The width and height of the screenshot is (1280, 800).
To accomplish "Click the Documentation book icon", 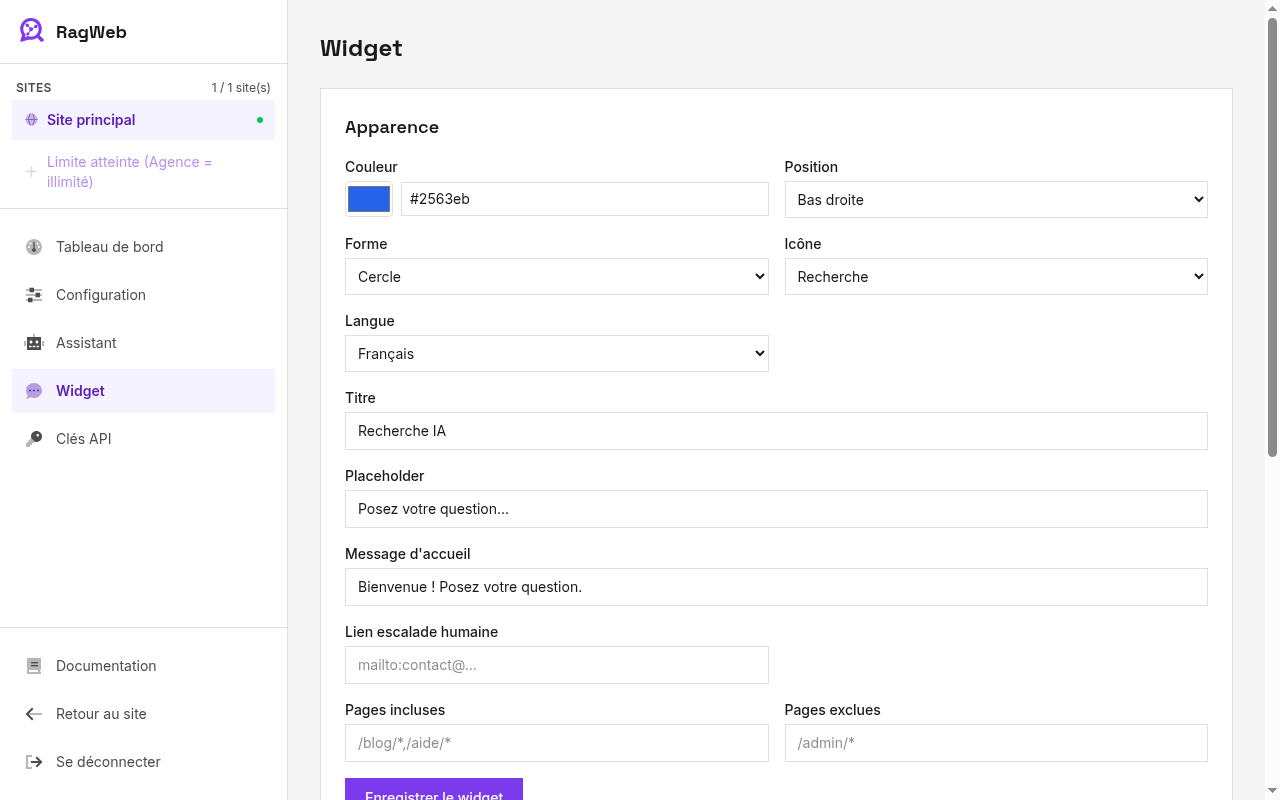I will pyautogui.click(x=34, y=666).
